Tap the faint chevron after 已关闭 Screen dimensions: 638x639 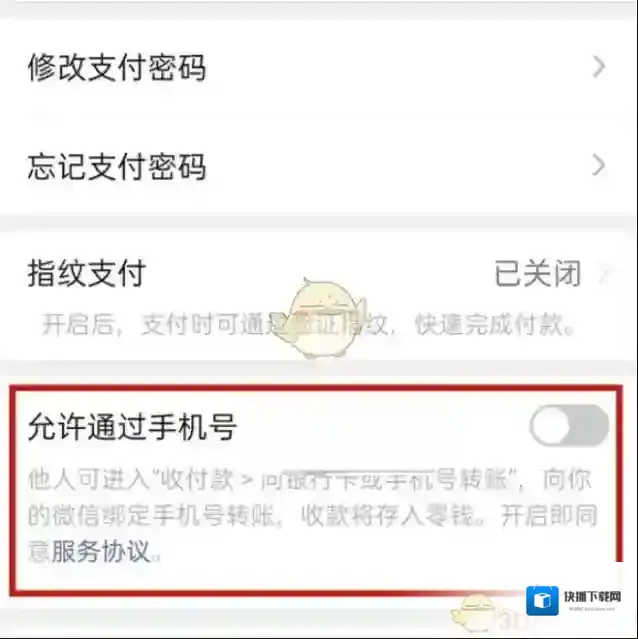click(605, 273)
